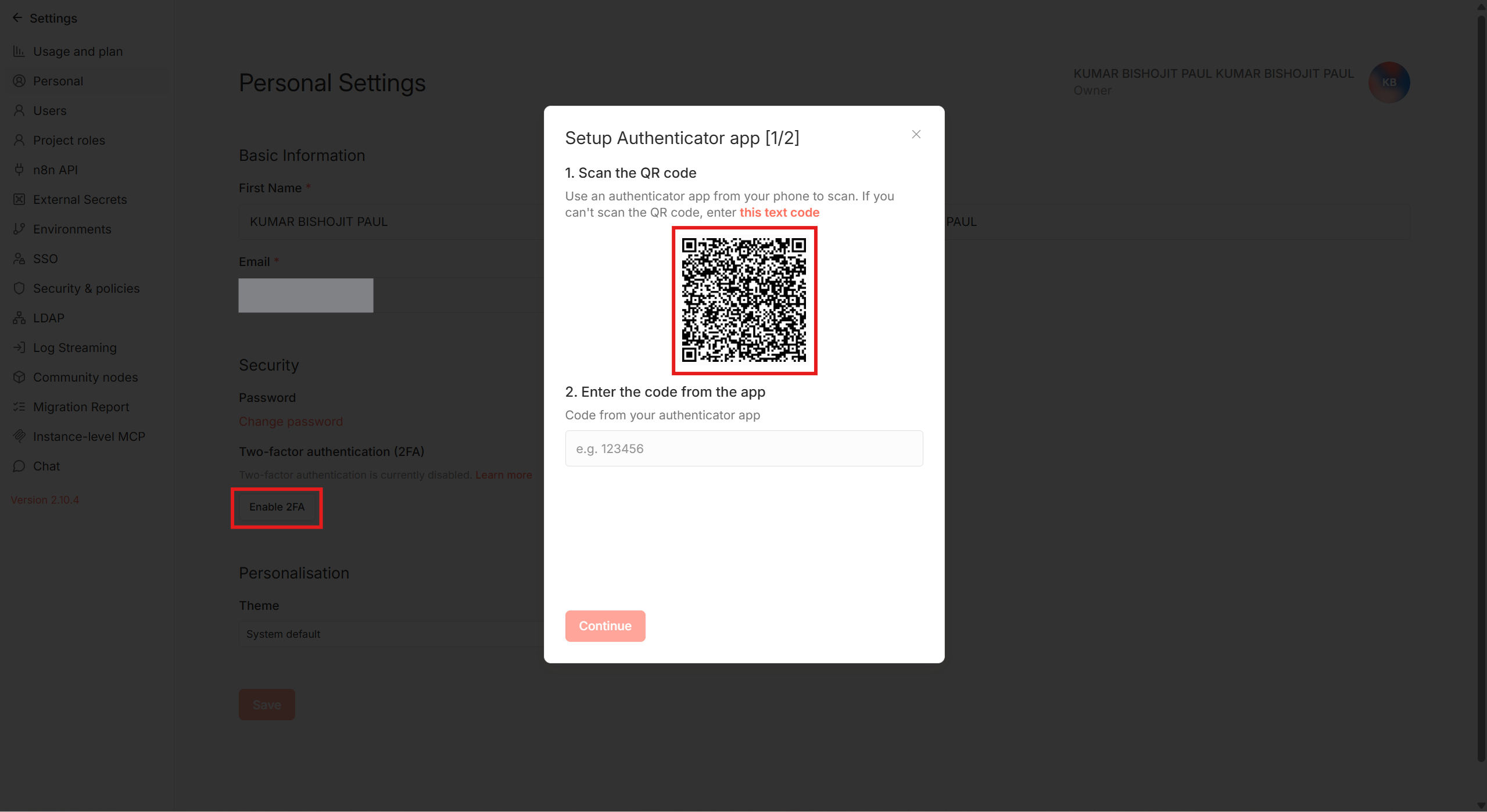Image resolution: width=1487 pixels, height=812 pixels.
Task: Click the Save button
Action: (267, 705)
